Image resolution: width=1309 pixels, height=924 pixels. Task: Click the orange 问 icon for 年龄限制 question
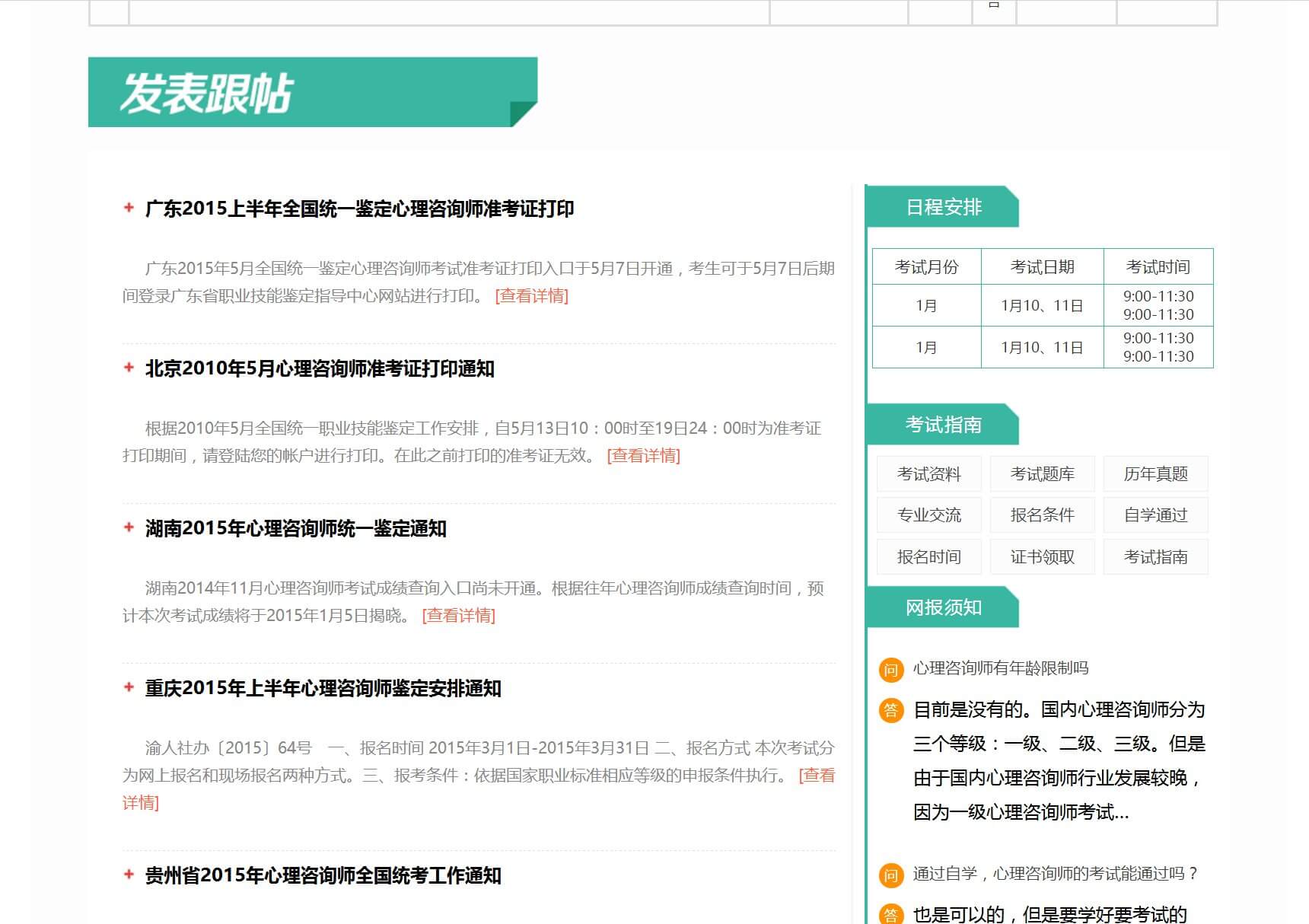tap(890, 670)
